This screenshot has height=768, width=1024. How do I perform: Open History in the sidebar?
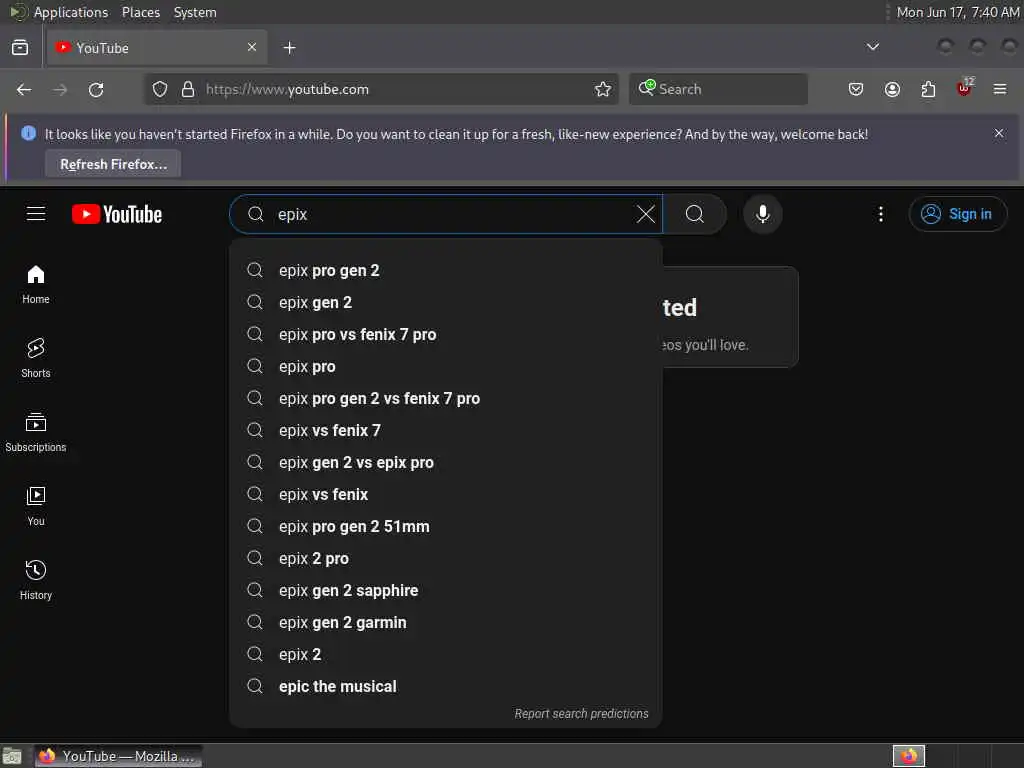coord(36,580)
